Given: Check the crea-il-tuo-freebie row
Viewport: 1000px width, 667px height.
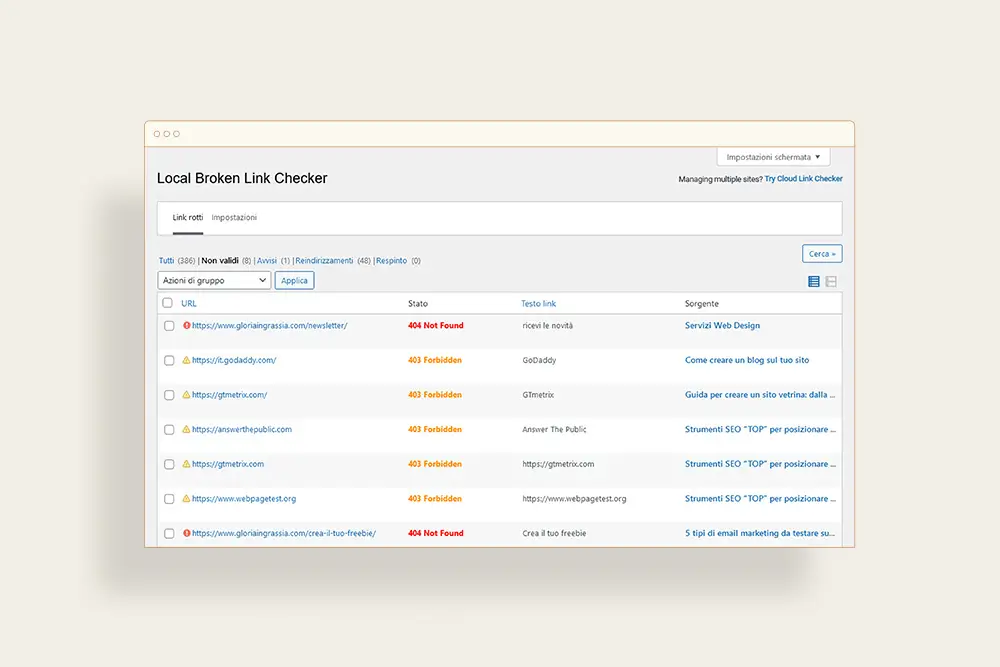Looking at the screenshot, I should coord(169,534).
